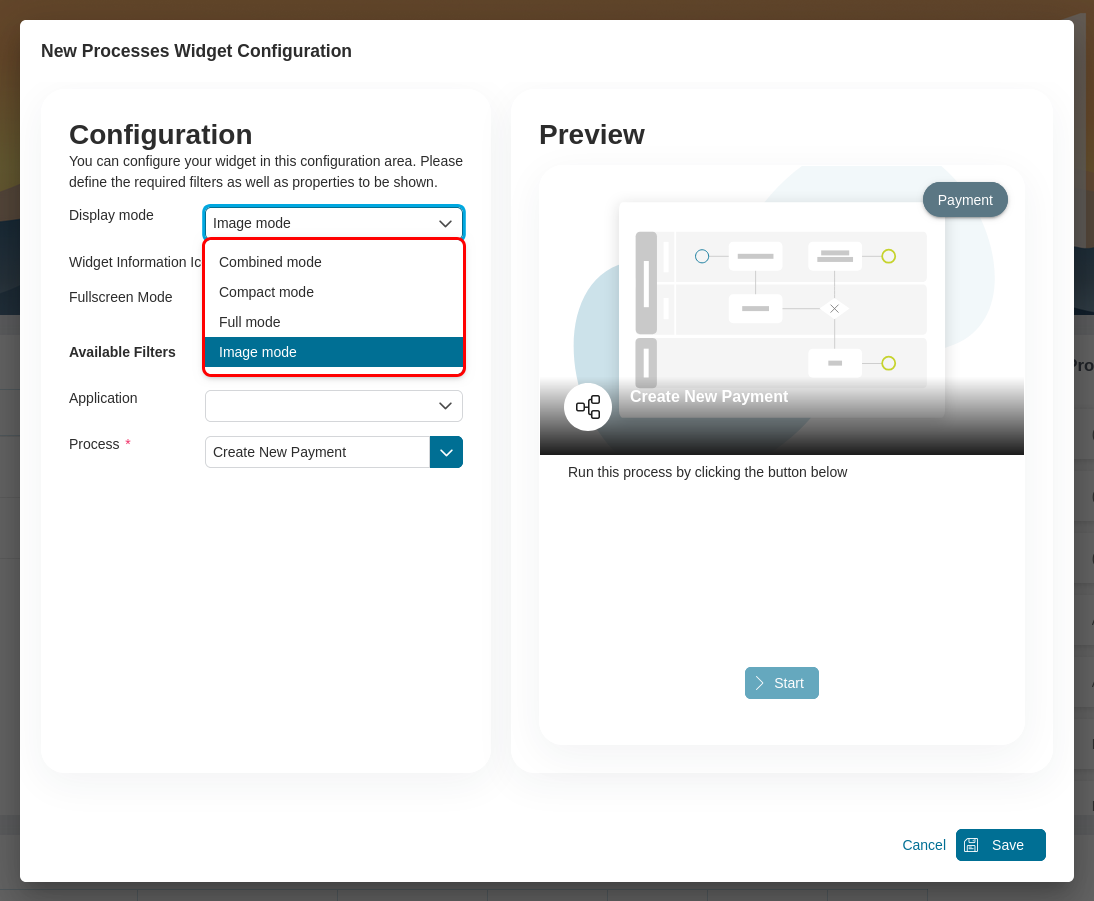Click the process hierarchy icon in the preview
The width and height of the screenshot is (1094, 901).
coord(587,407)
